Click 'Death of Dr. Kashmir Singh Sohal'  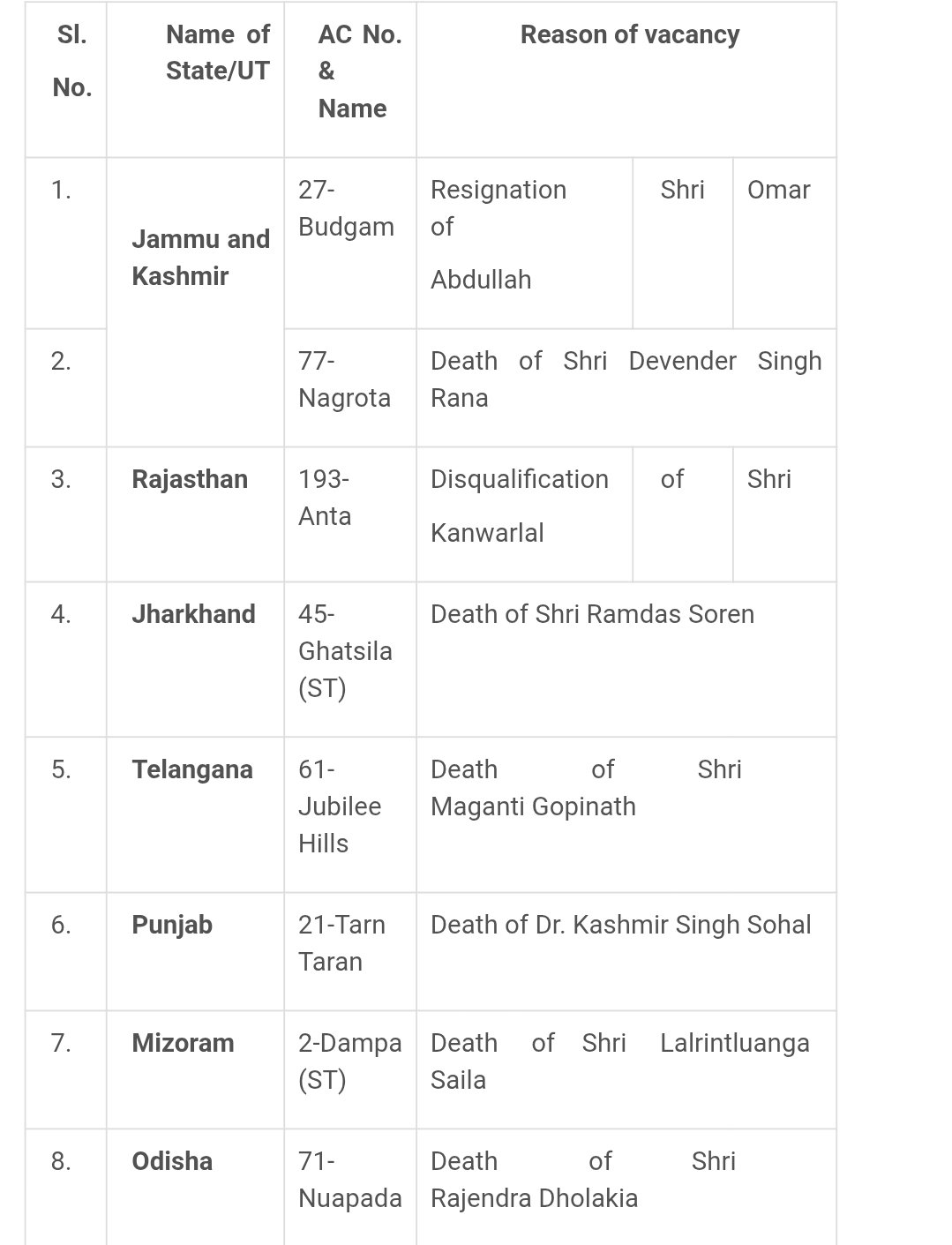620,925
